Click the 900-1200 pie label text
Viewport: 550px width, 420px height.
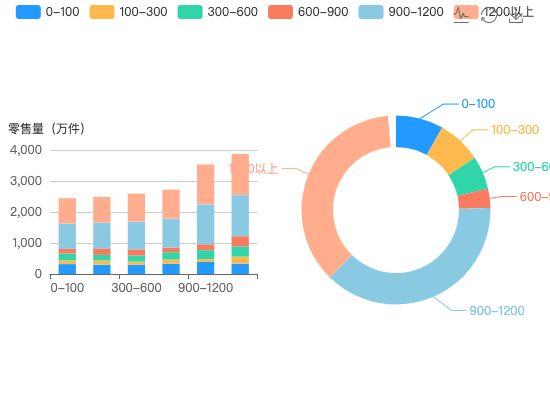(x=497, y=311)
